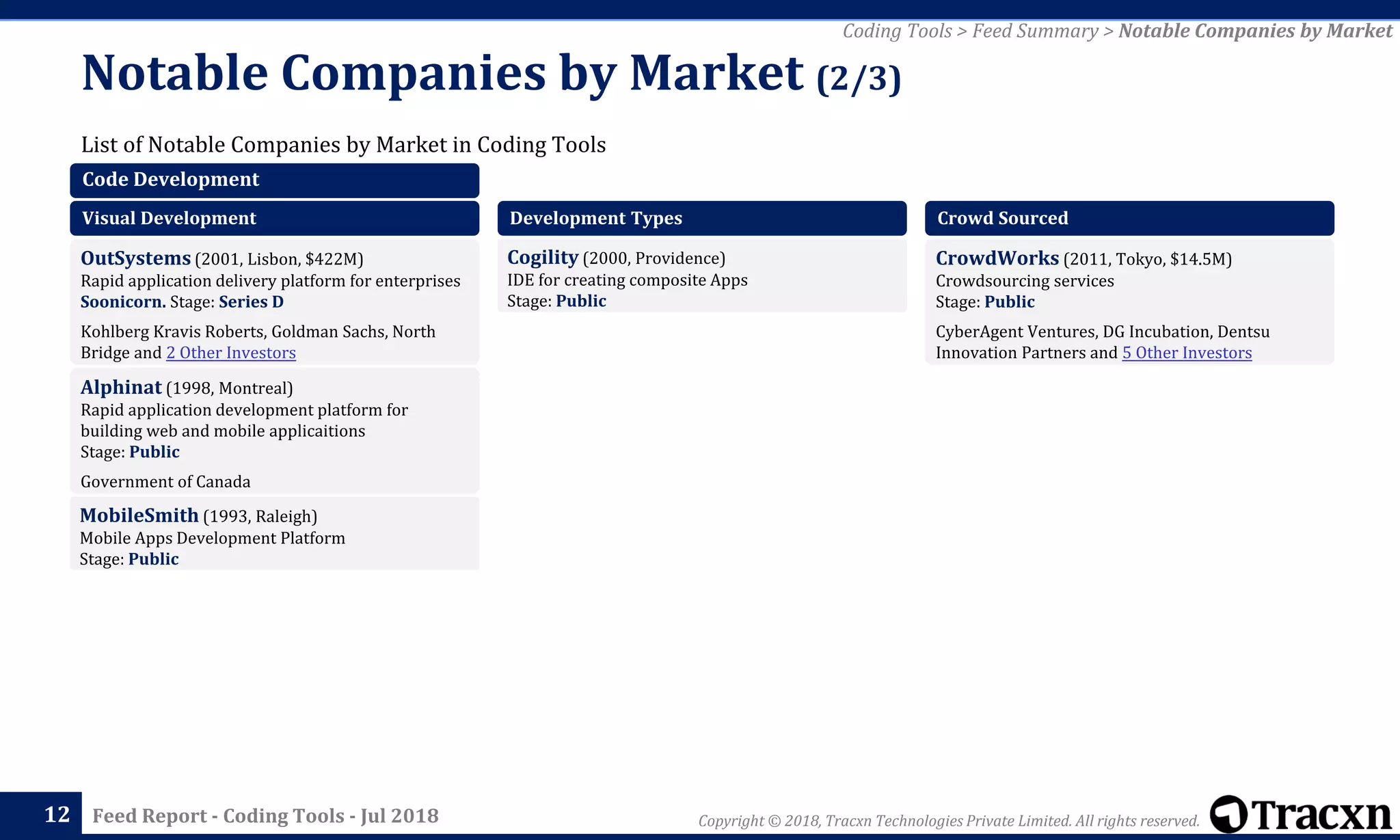Click '(2001, Lisbon, $422M)' details text
The height and width of the screenshot is (840, 1400).
click(279, 259)
